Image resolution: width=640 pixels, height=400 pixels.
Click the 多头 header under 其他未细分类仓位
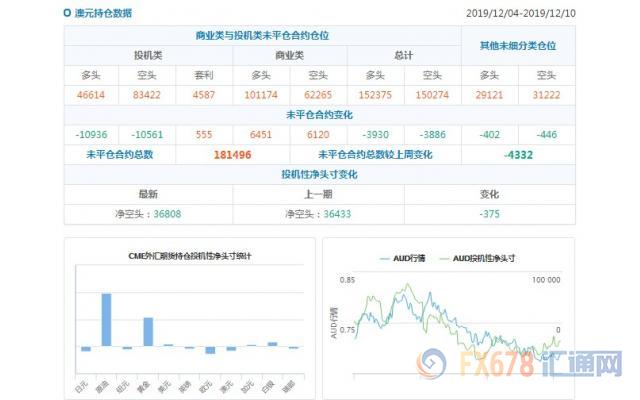coord(489,75)
